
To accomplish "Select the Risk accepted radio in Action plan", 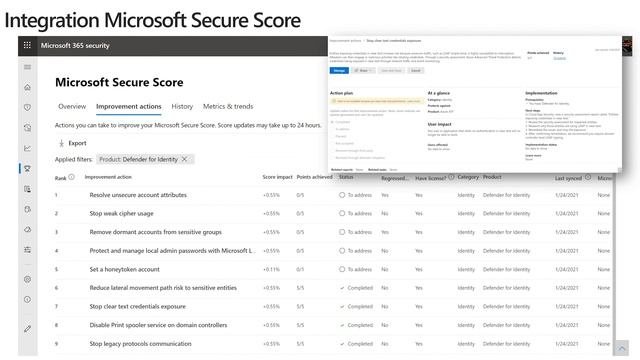I will coord(332,143).
